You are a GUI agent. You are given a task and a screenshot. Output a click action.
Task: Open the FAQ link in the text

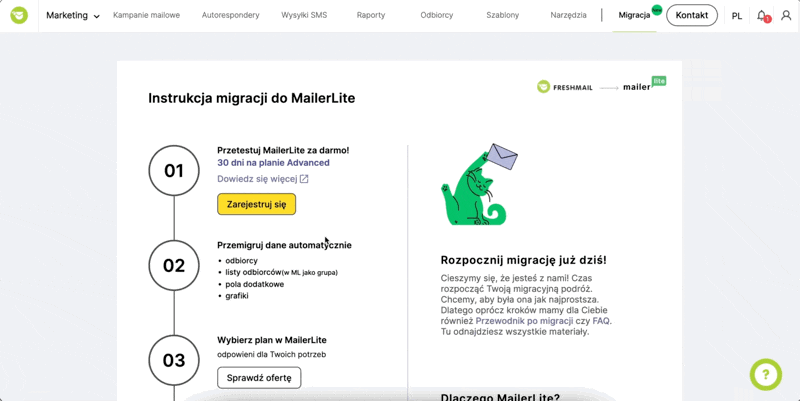click(601, 321)
